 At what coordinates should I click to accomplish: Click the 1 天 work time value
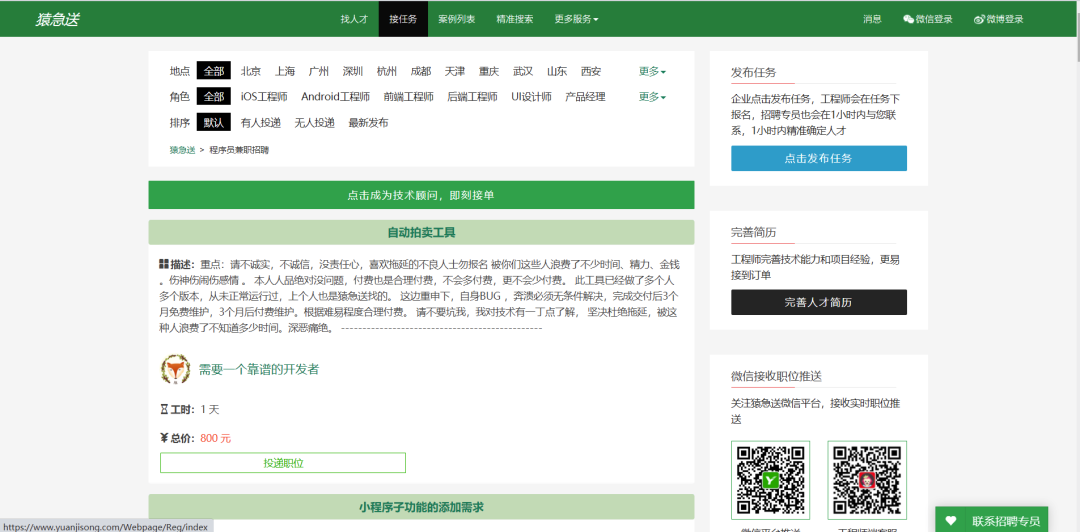[210, 409]
